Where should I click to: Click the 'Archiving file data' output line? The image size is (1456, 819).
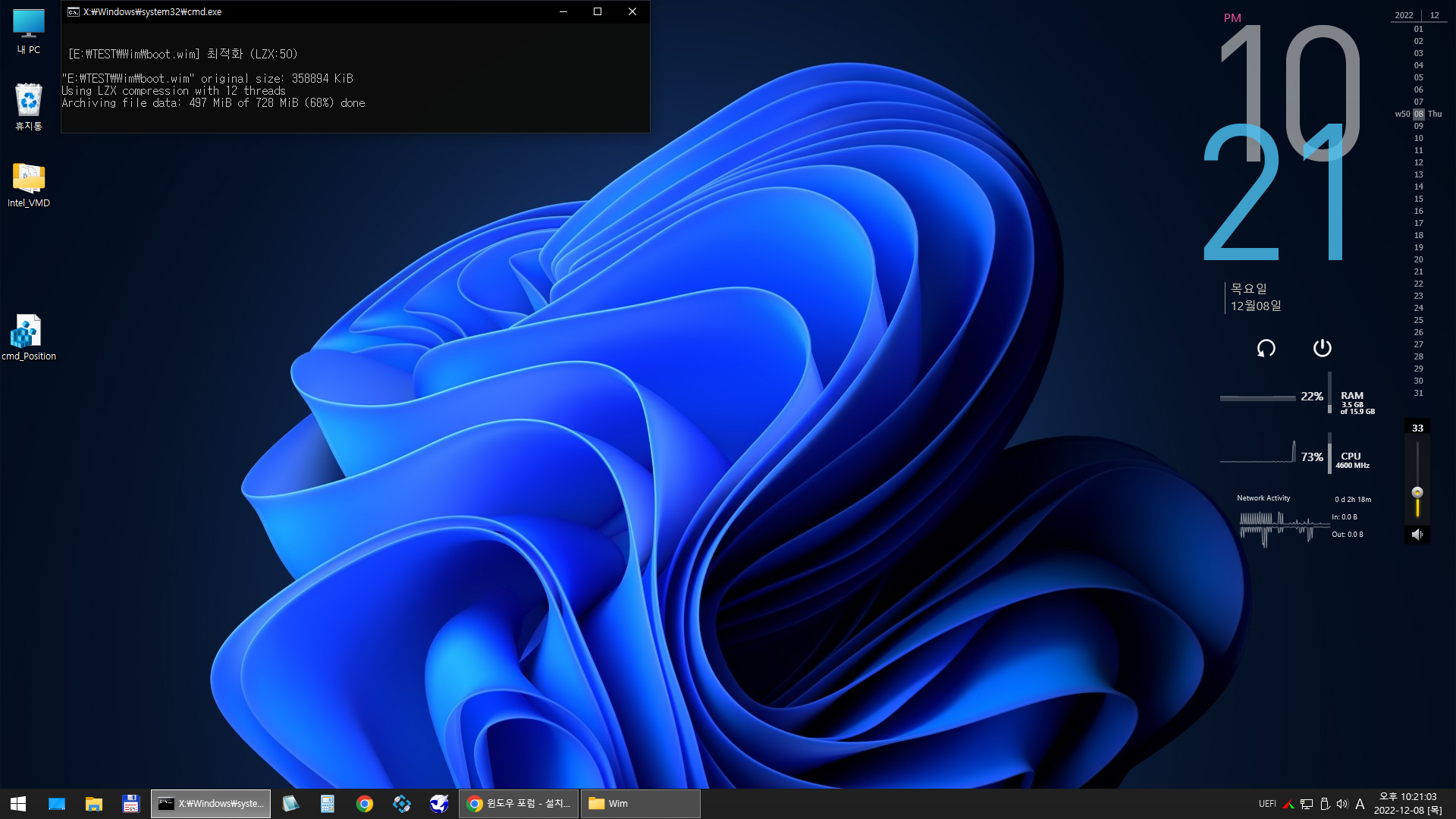(x=213, y=103)
